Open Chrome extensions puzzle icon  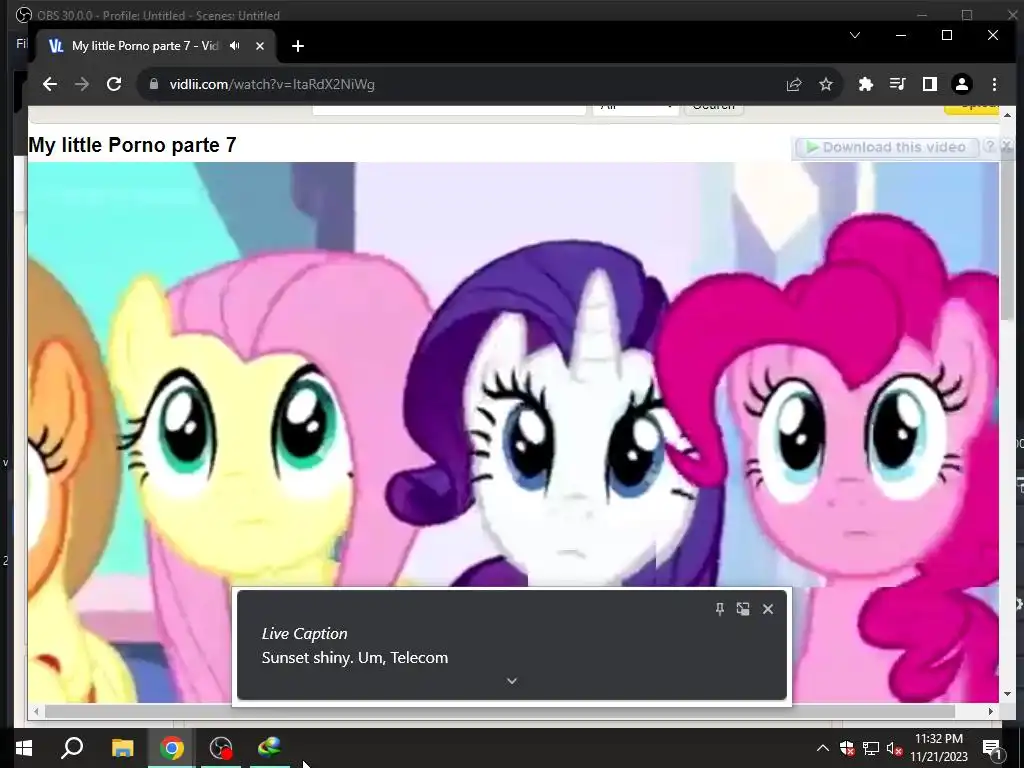[x=866, y=84]
